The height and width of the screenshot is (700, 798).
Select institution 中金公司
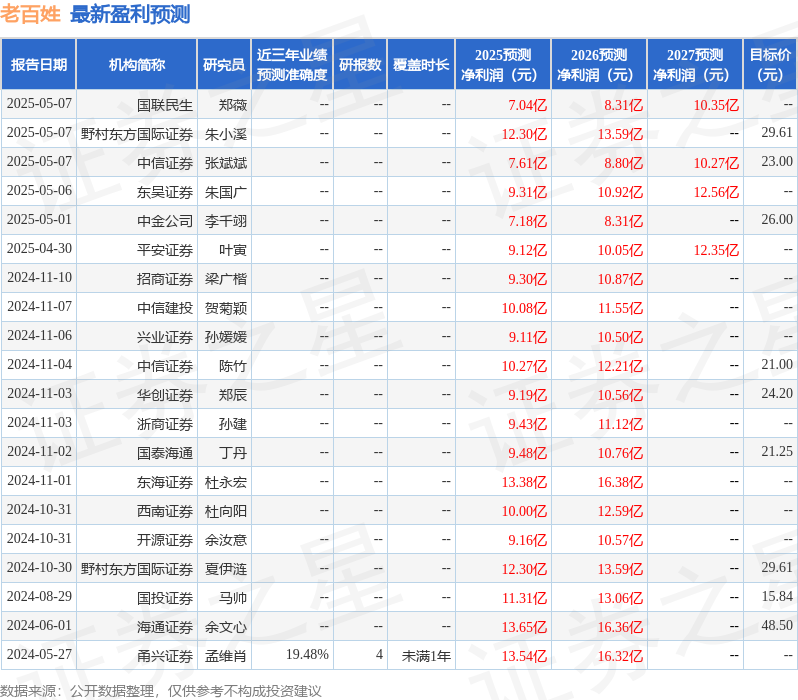click(x=165, y=221)
